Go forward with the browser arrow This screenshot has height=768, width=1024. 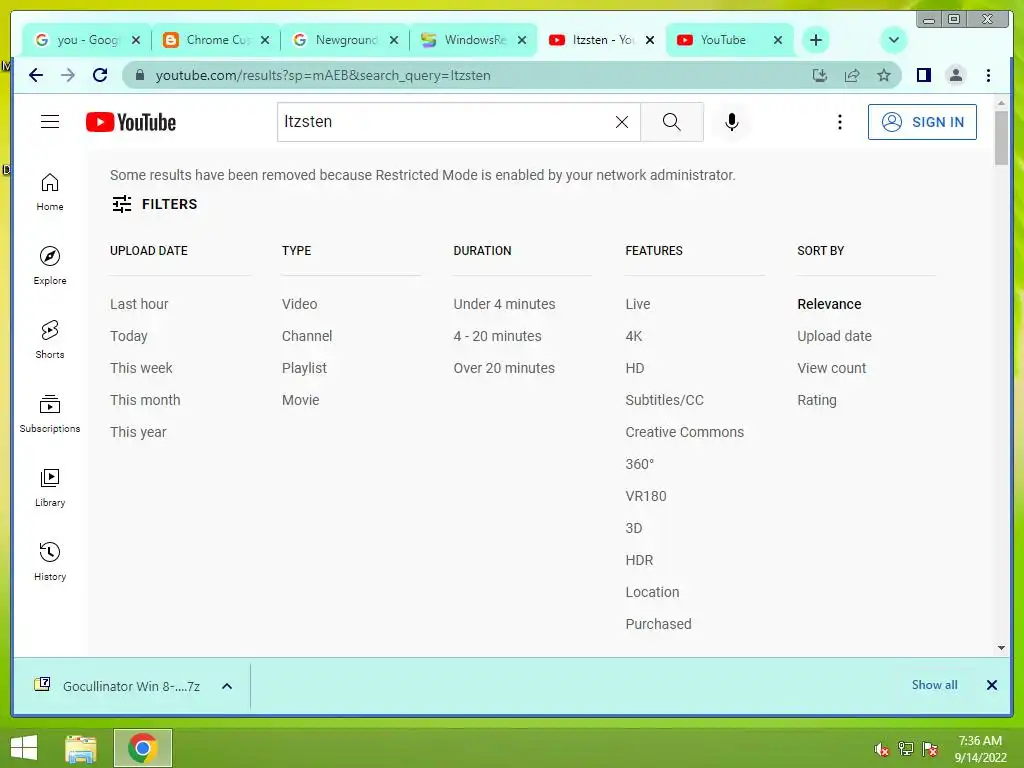pyautogui.click(x=68, y=75)
